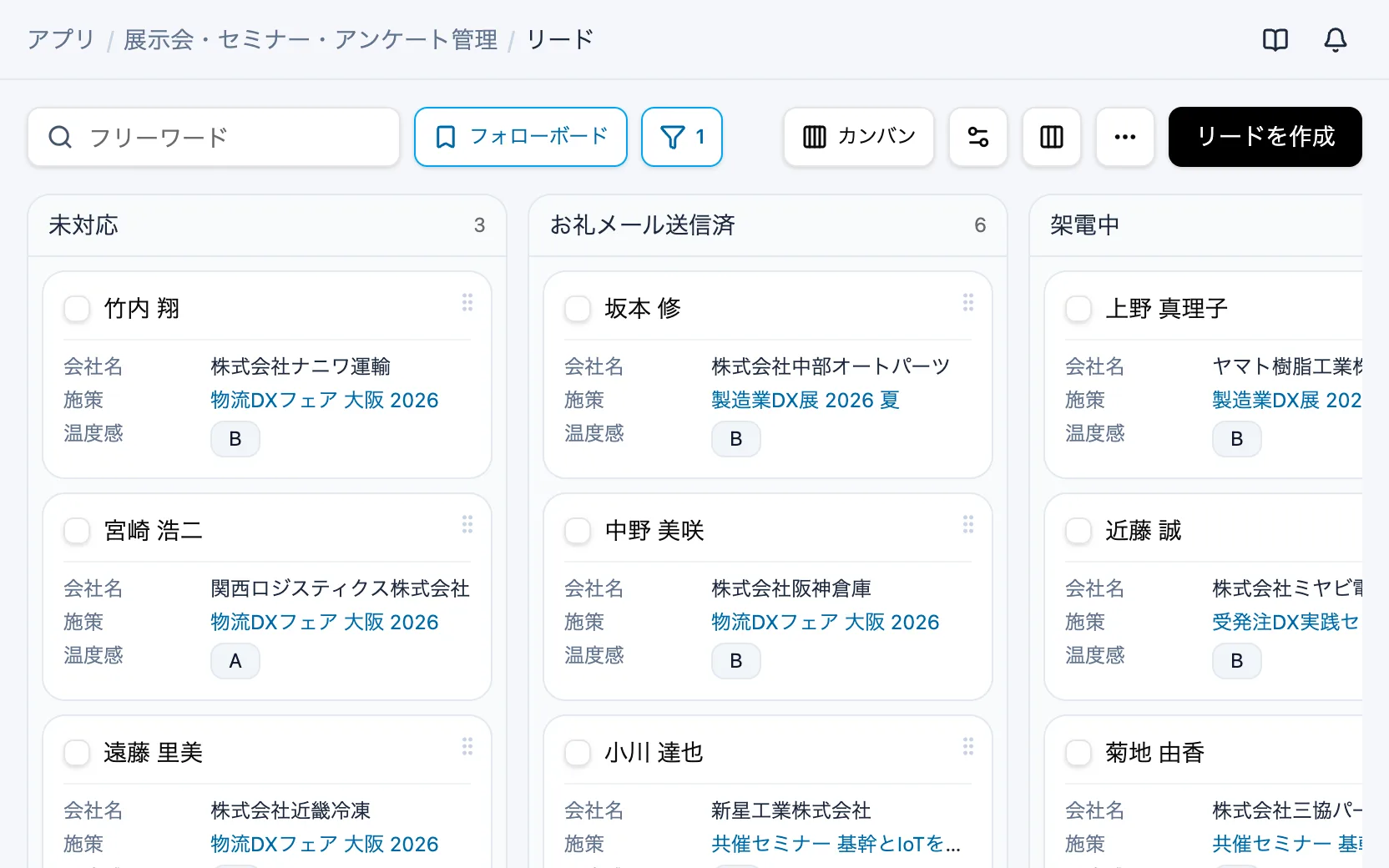Check the box next to 坂本 修
Screen dimensions: 1389x868
[x=578, y=309]
